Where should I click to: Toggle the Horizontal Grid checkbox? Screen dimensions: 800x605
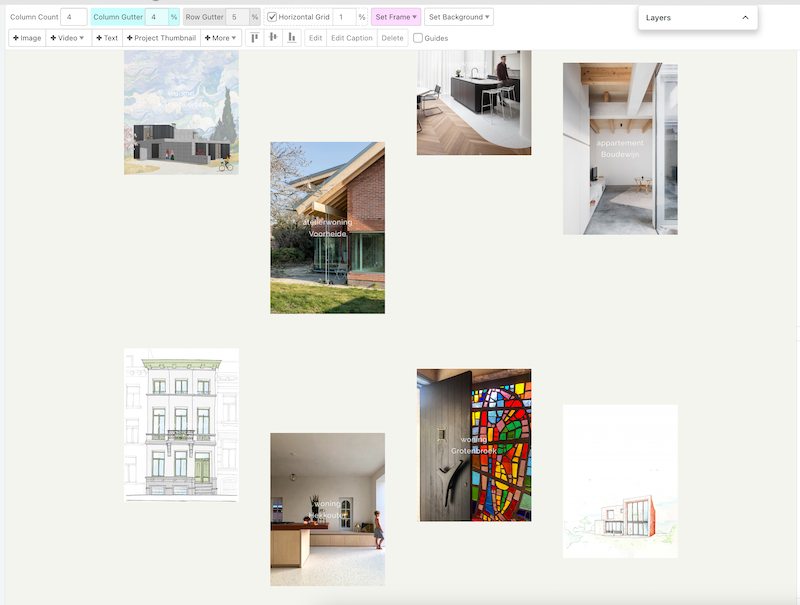[272, 17]
